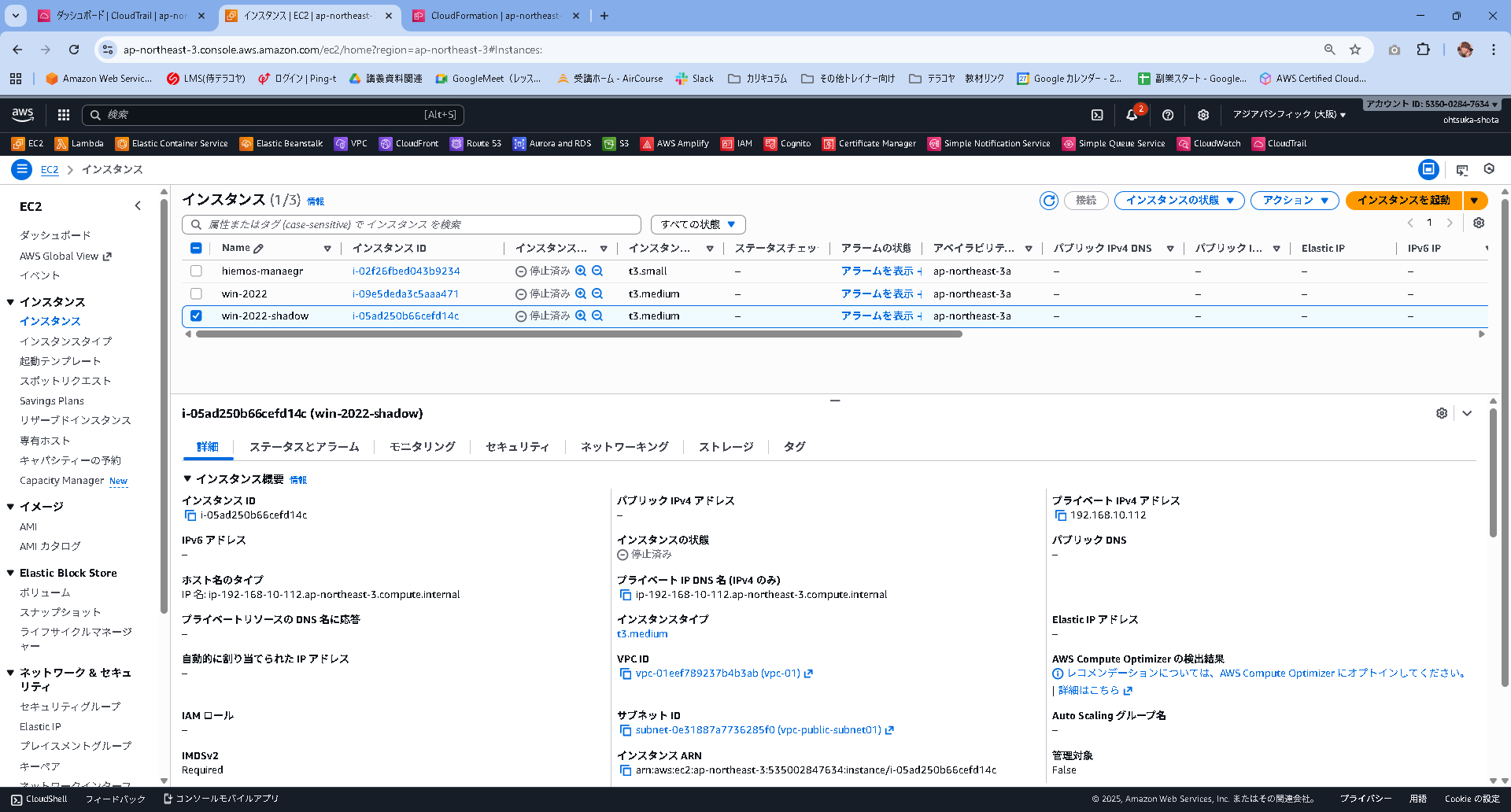Open the AWS help question mark icon
Image resolution: width=1511 pixels, height=812 pixels.
coord(1168,115)
